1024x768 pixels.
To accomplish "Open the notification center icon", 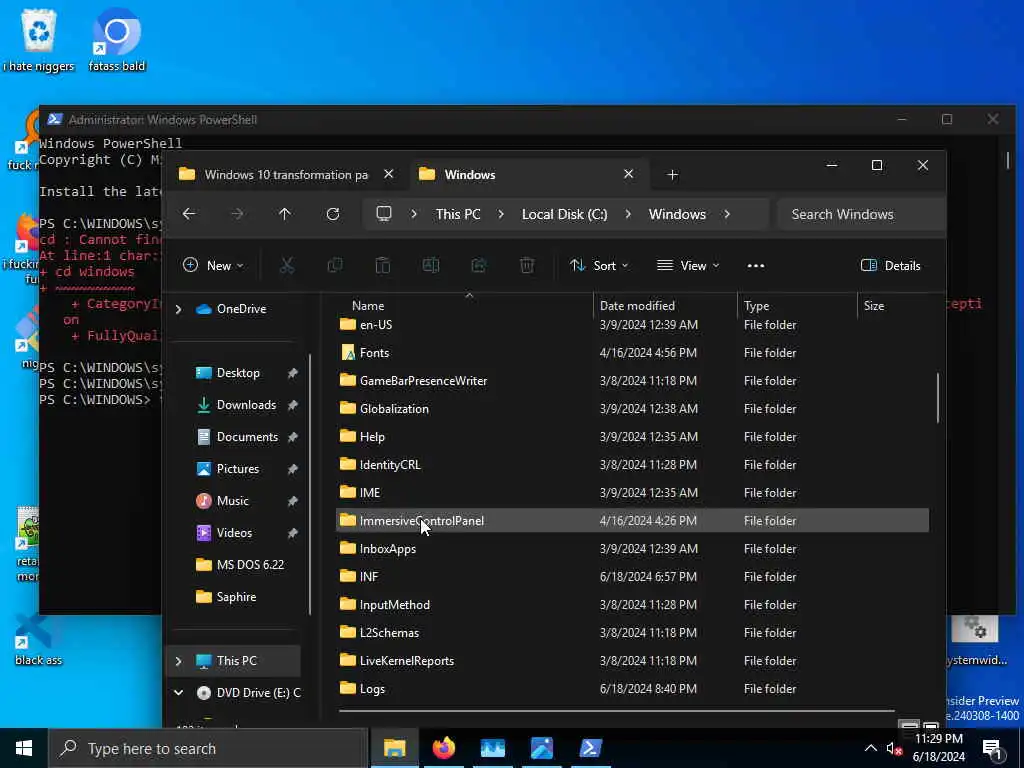I will point(993,748).
